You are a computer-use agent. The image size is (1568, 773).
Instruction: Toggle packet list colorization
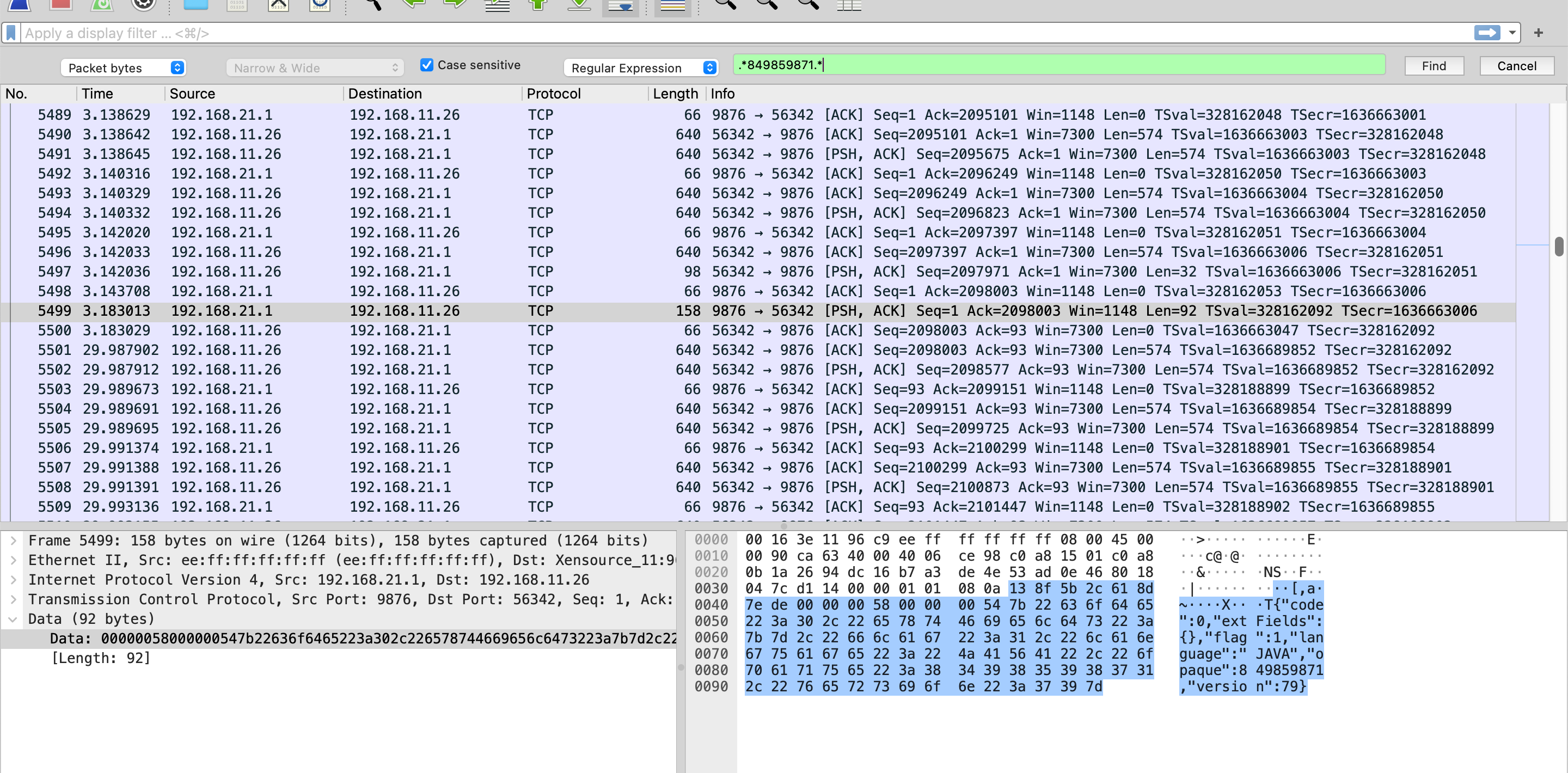tap(672, 5)
